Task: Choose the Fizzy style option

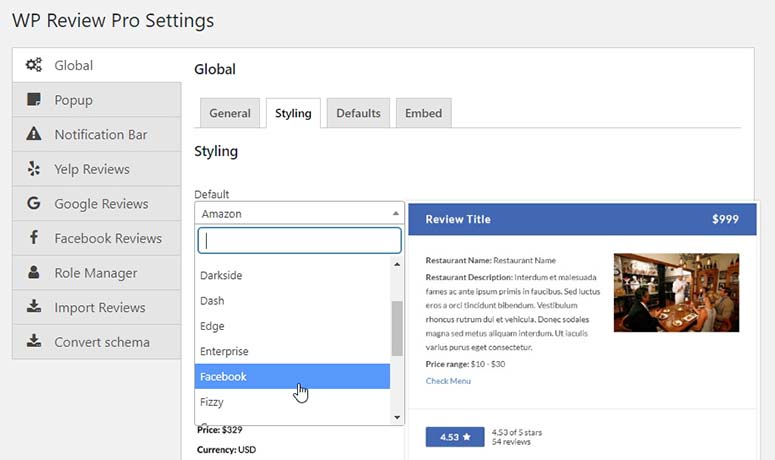Action: point(292,402)
